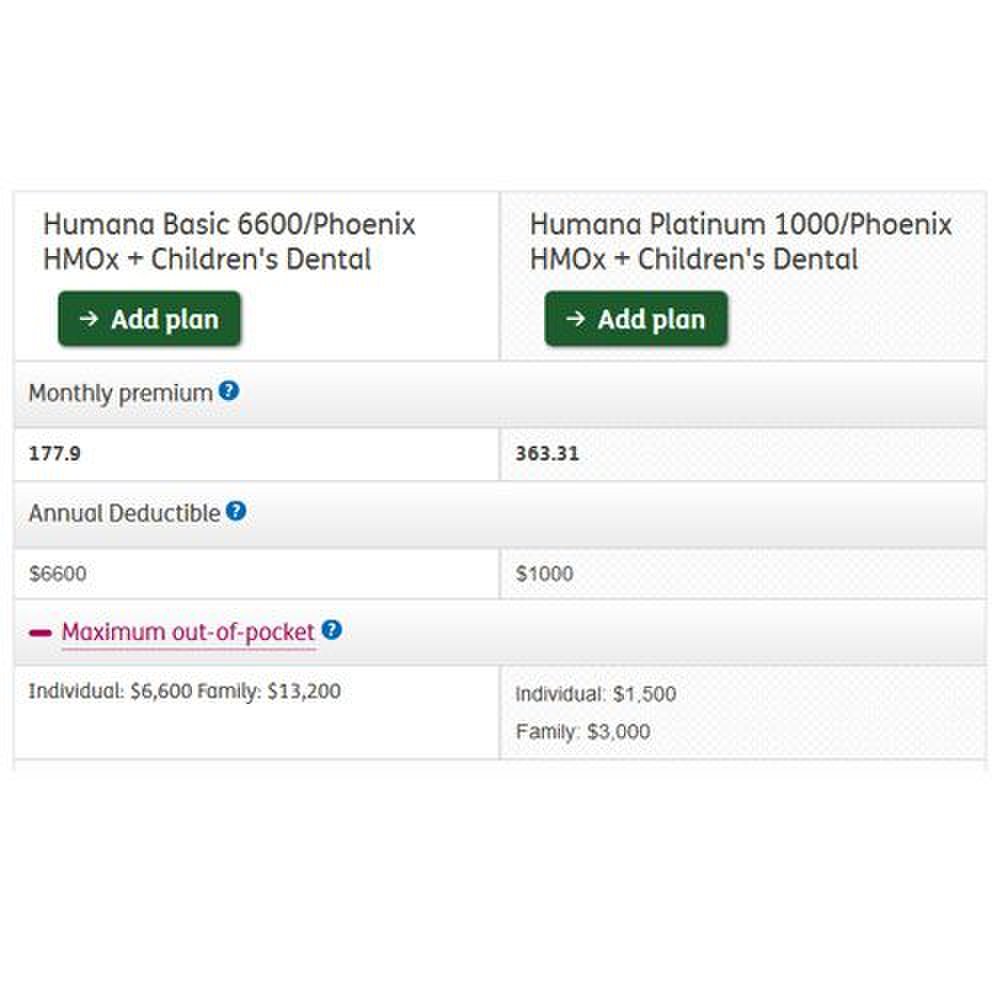Image resolution: width=1000 pixels, height=1000 pixels.
Task: Click help icon next to Annual Deductible
Action: coord(236,511)
